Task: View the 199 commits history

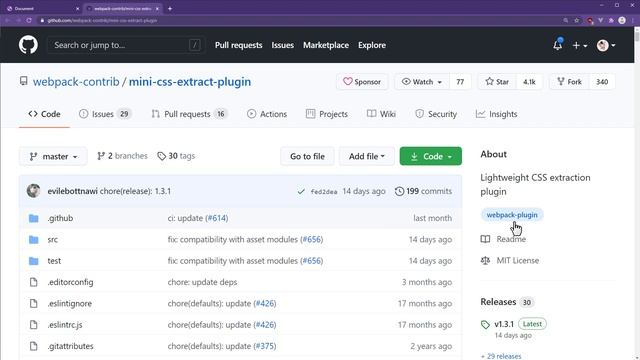Action: (423, 191)
